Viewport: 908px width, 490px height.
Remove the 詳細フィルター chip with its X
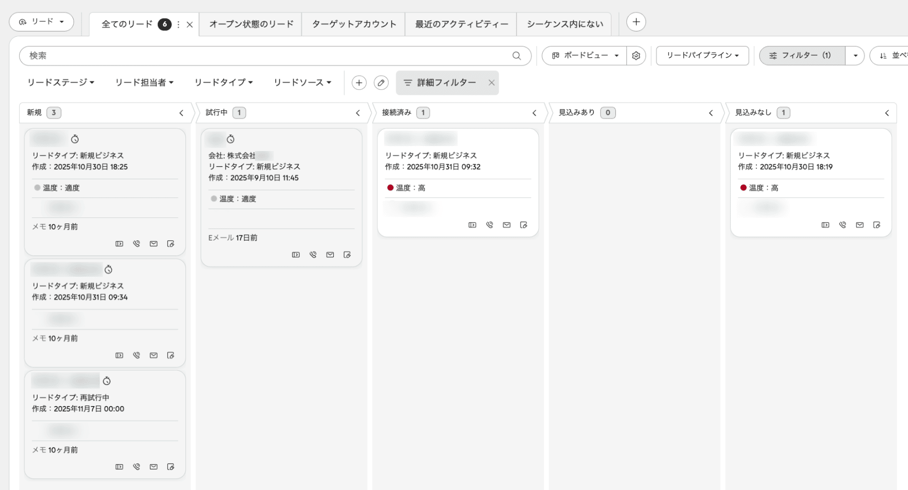[491, 83]
